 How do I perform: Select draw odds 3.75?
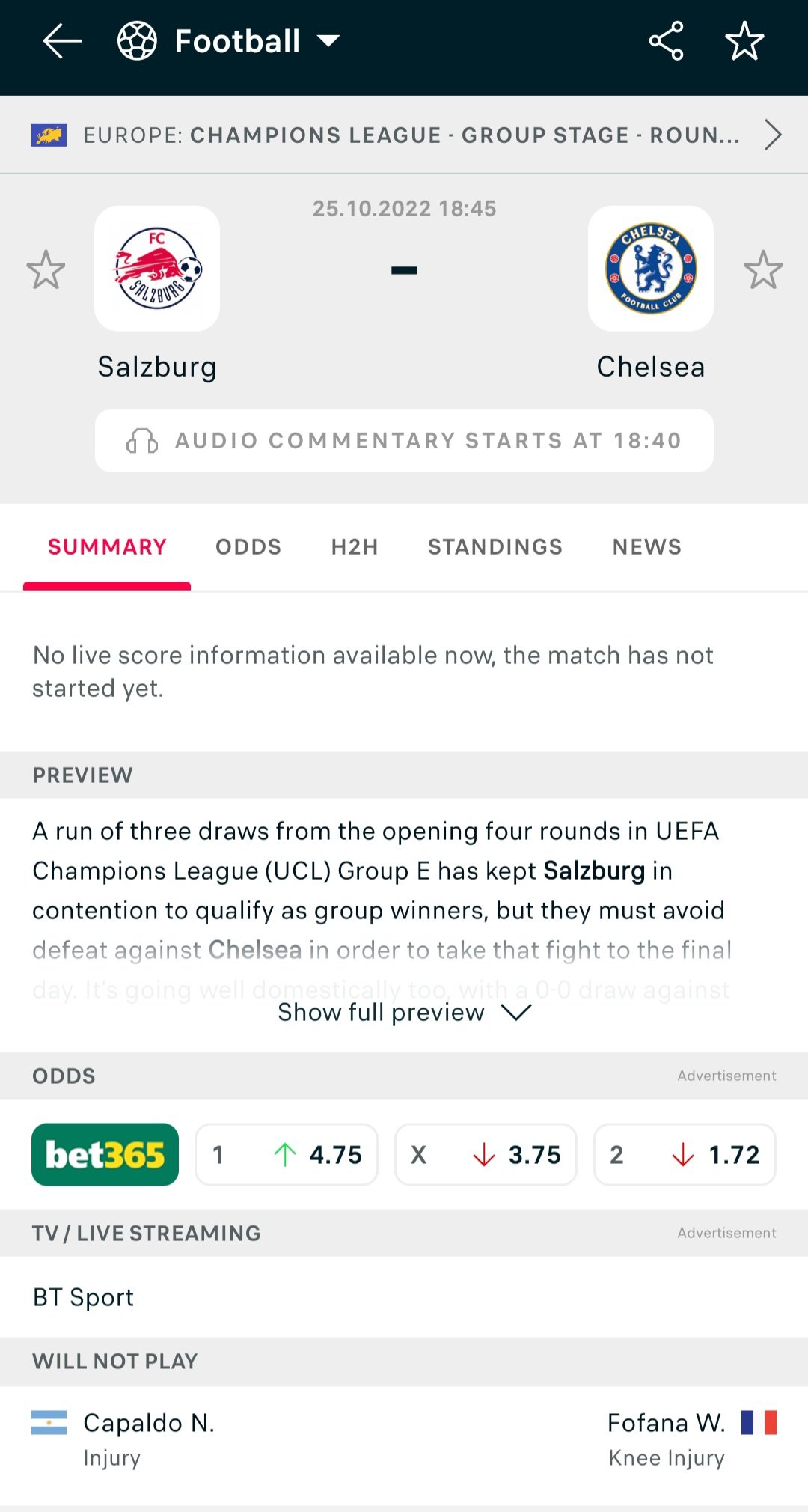click(x=486, y=1155)
